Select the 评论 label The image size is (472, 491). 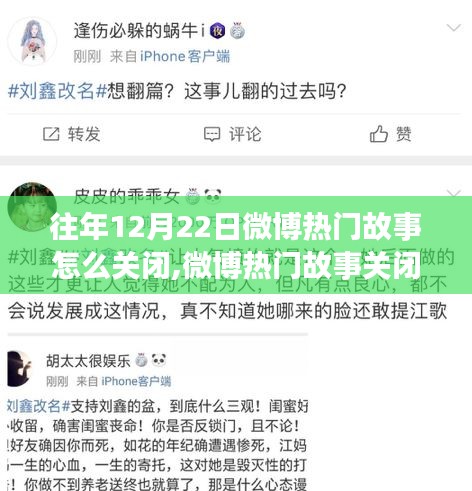[245, 134]
